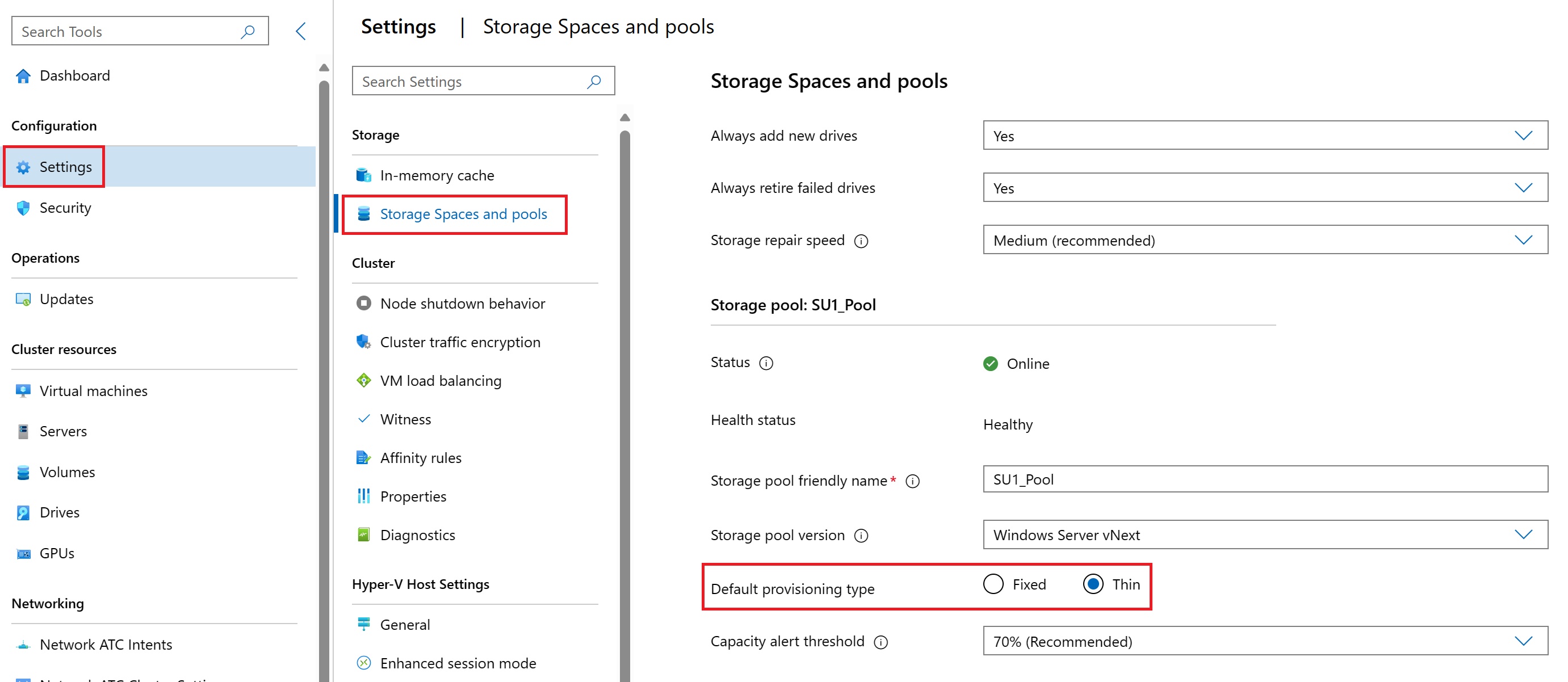
Task: Open the Storage pool version dropdown
Action: click(x=1265, y=534)
